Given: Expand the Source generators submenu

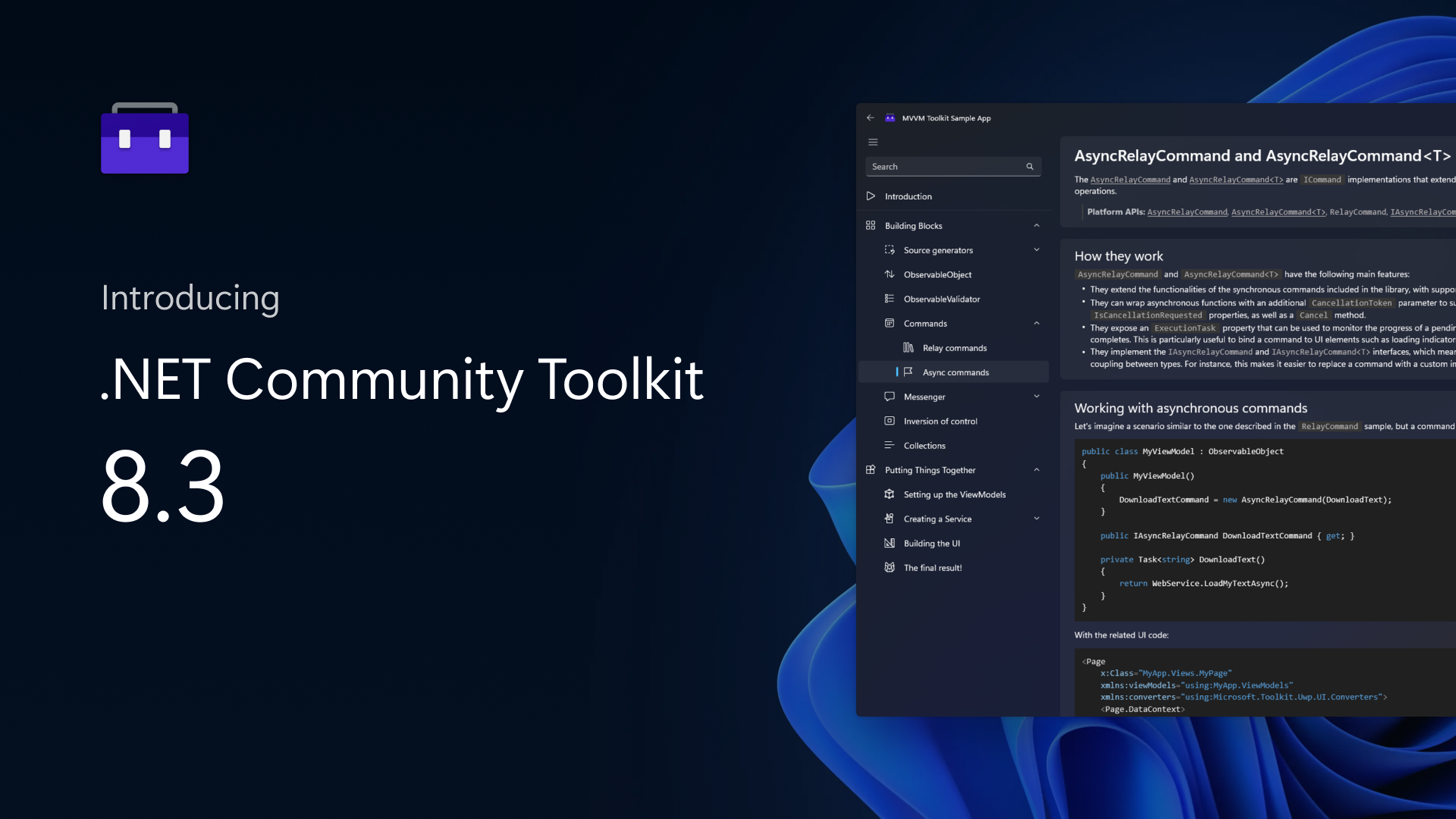Looking at the screenshot, I should [1037, 249].
